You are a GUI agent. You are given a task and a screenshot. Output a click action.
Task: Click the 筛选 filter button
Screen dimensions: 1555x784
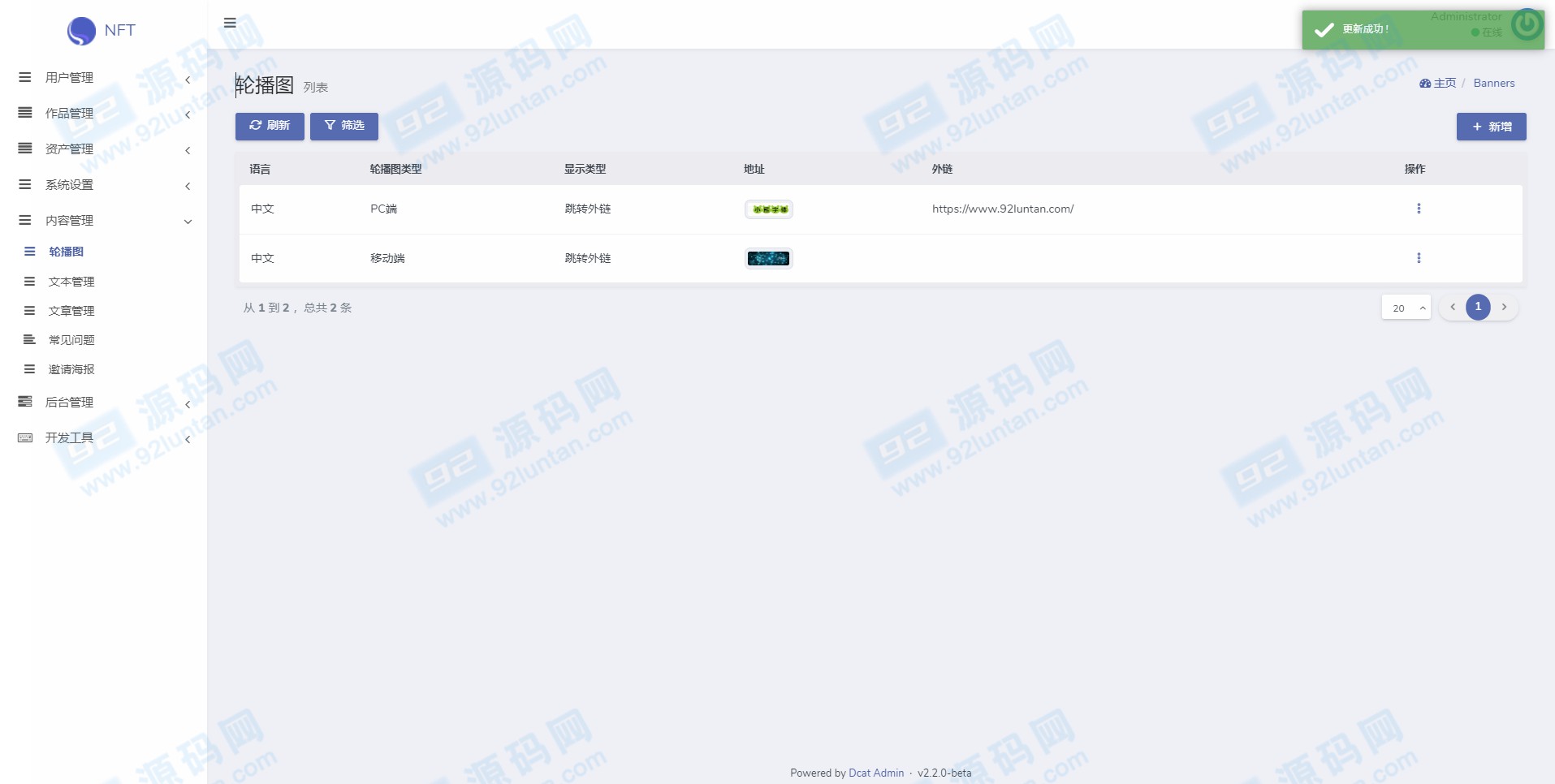[344, 126]
